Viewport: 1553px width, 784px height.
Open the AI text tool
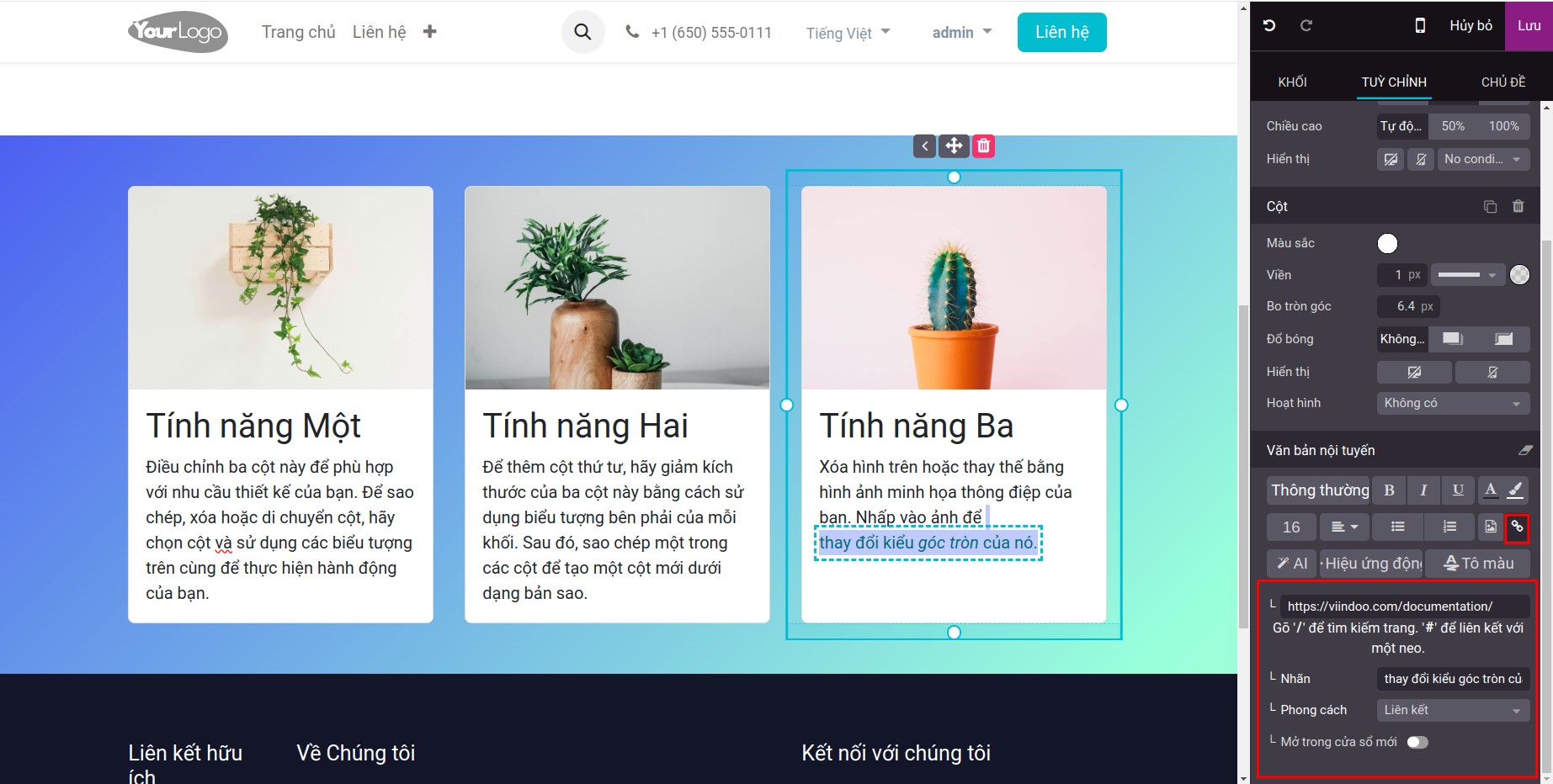pos(1291,563)
